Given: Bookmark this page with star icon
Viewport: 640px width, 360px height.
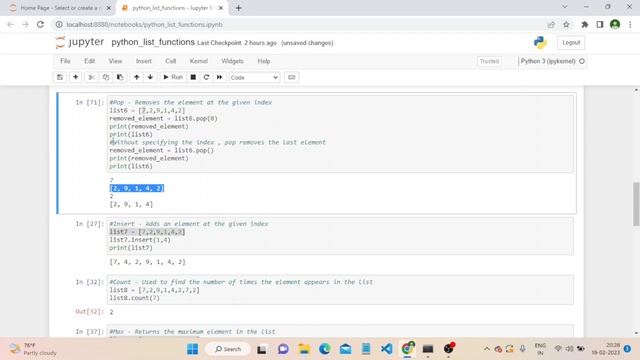Looking at the screenshot, I should click(566, 24).
